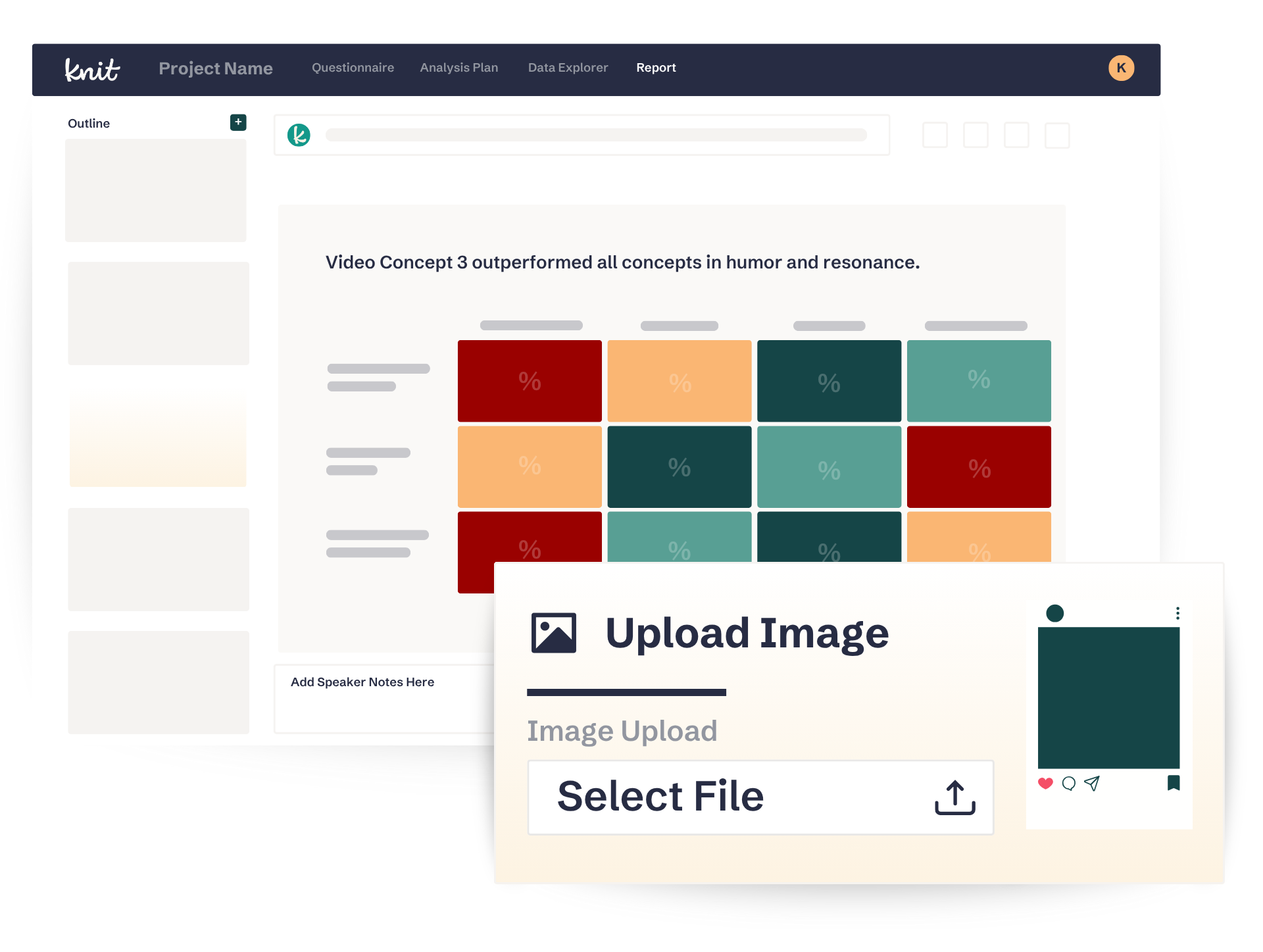Select the first slide thumbnail in Outline
The height and width of the screenshot is (952, 1263).
coord(156,190)
